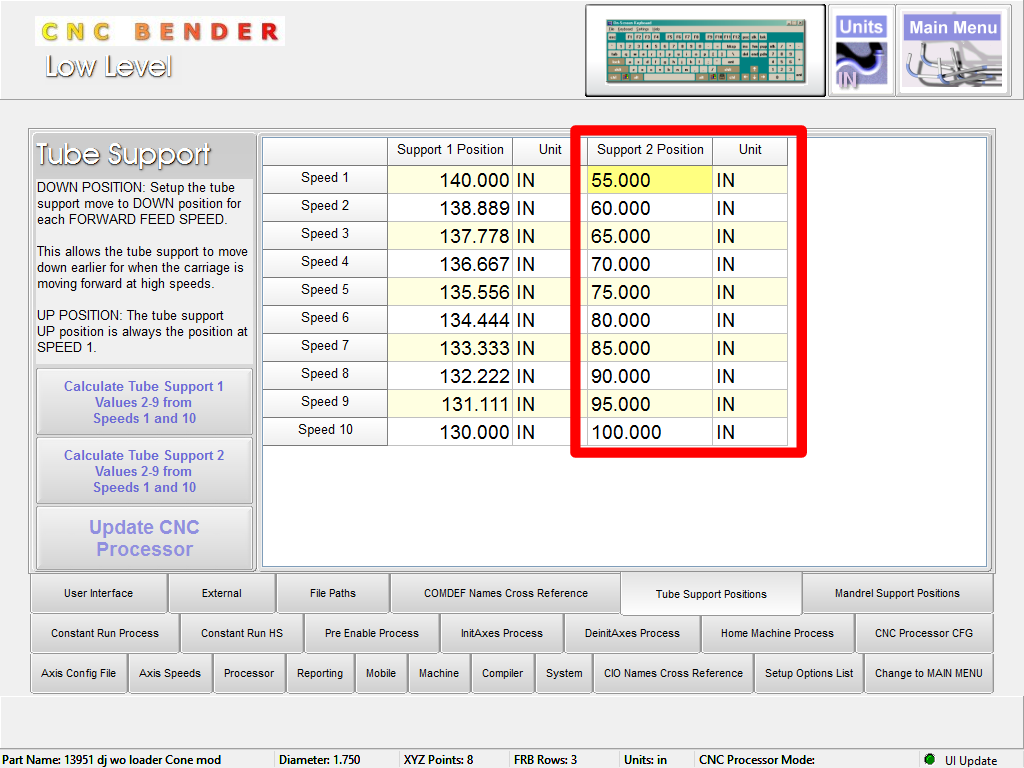Viewport: 1024px width, 768px height.
Task: Open the Axis Speeds tab
Action: [x=170, y=673]
